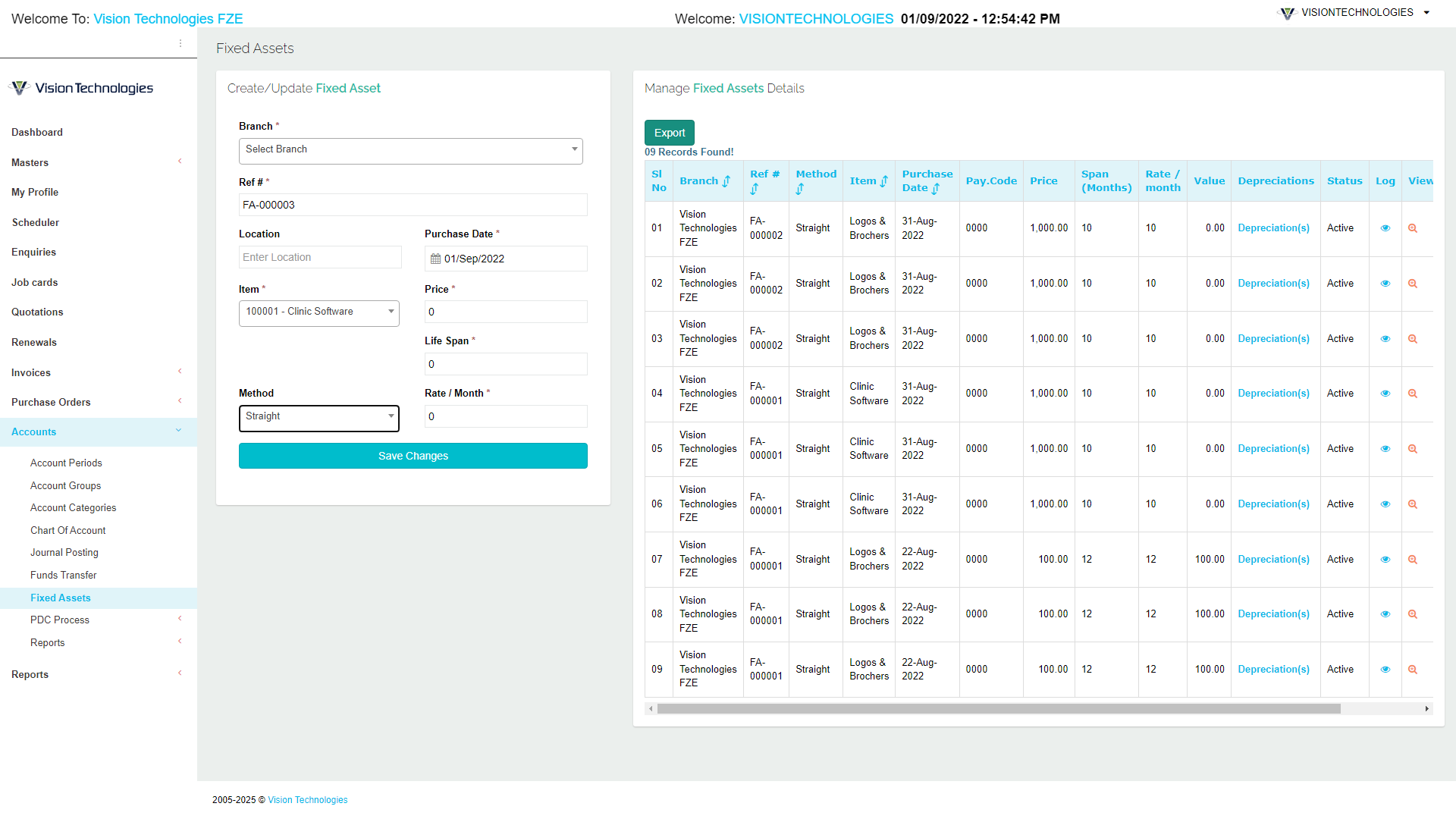Open the magnifier view icon on record 03
The width and height of the screenshot is (1456, 819).
pyautogui.click(x=1413, y=339)
